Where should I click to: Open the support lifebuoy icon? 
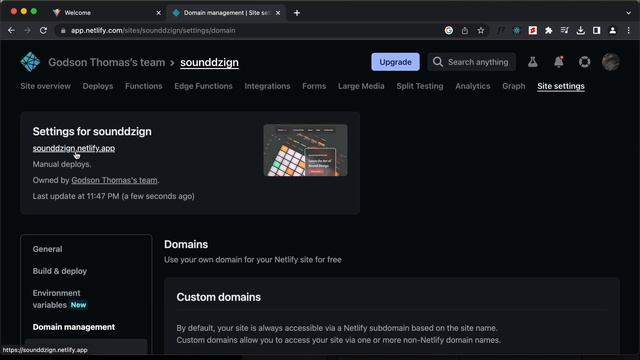584,62
